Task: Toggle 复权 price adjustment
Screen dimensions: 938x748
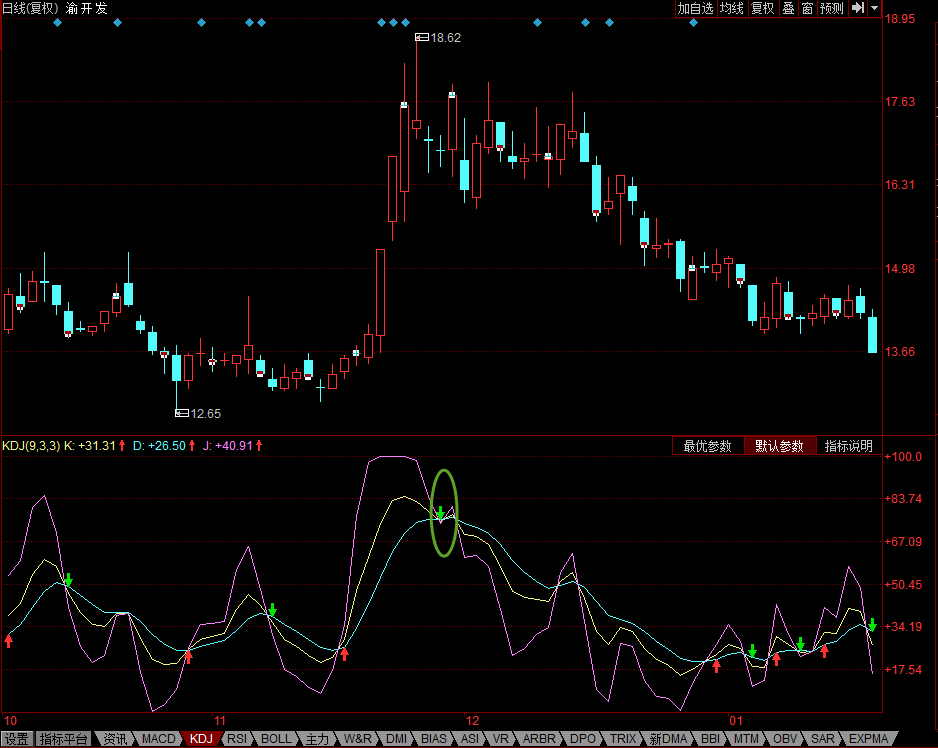Action: click(763, 8)
